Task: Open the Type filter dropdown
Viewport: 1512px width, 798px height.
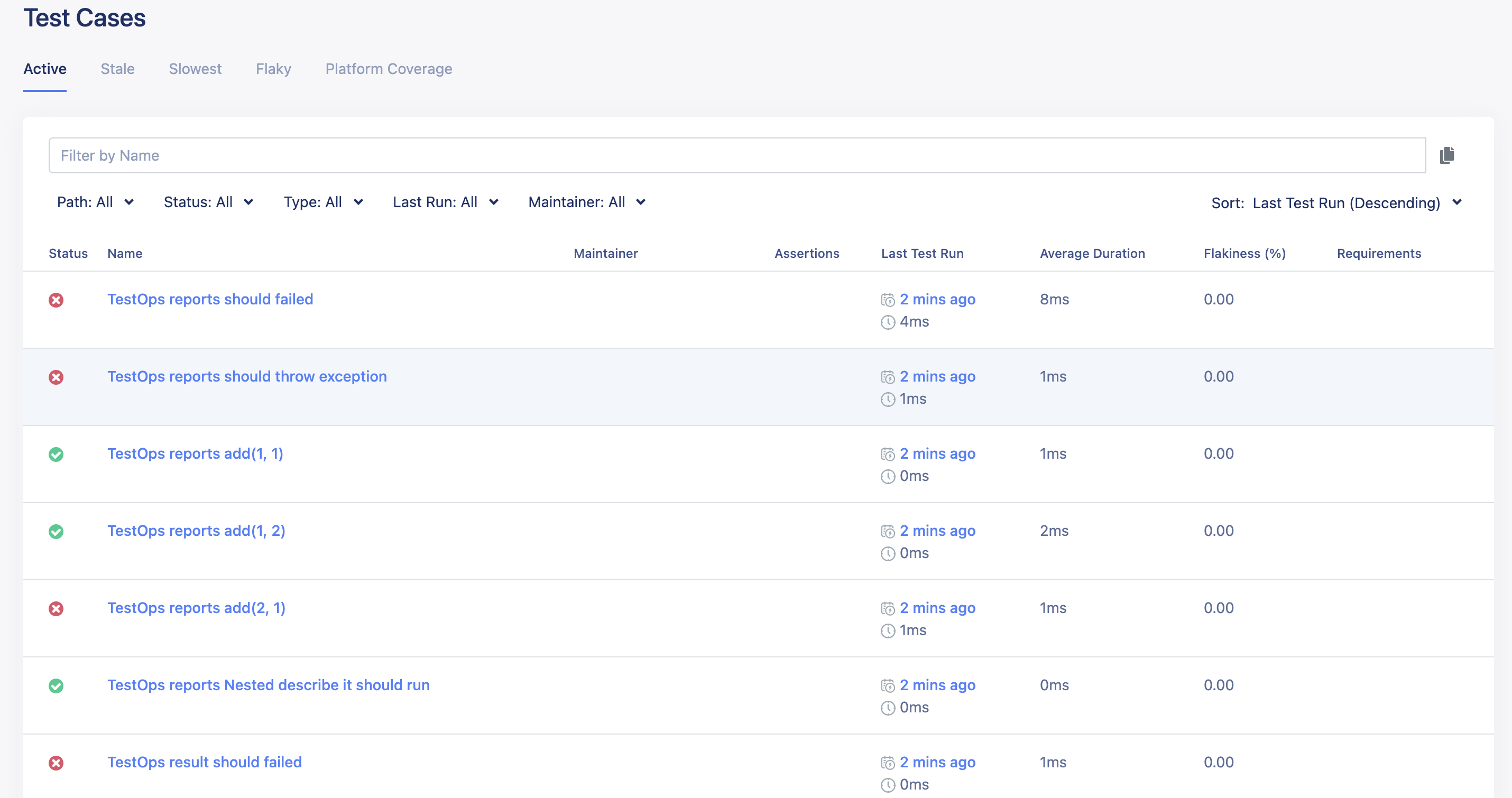Action: point(323,202)
